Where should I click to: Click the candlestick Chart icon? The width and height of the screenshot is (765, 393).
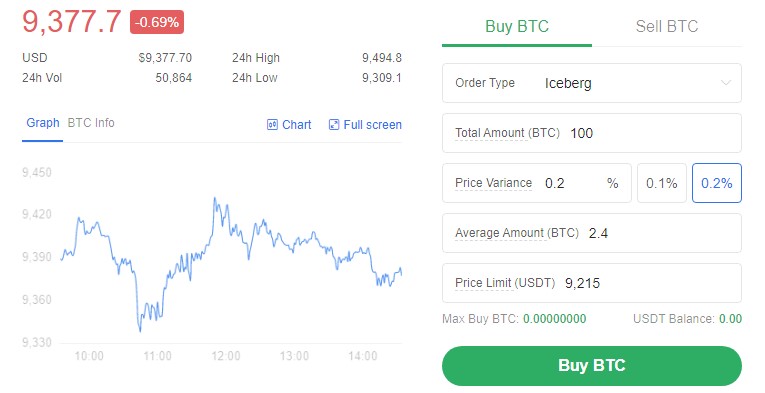pyautogui.click(x=272, y=125)
